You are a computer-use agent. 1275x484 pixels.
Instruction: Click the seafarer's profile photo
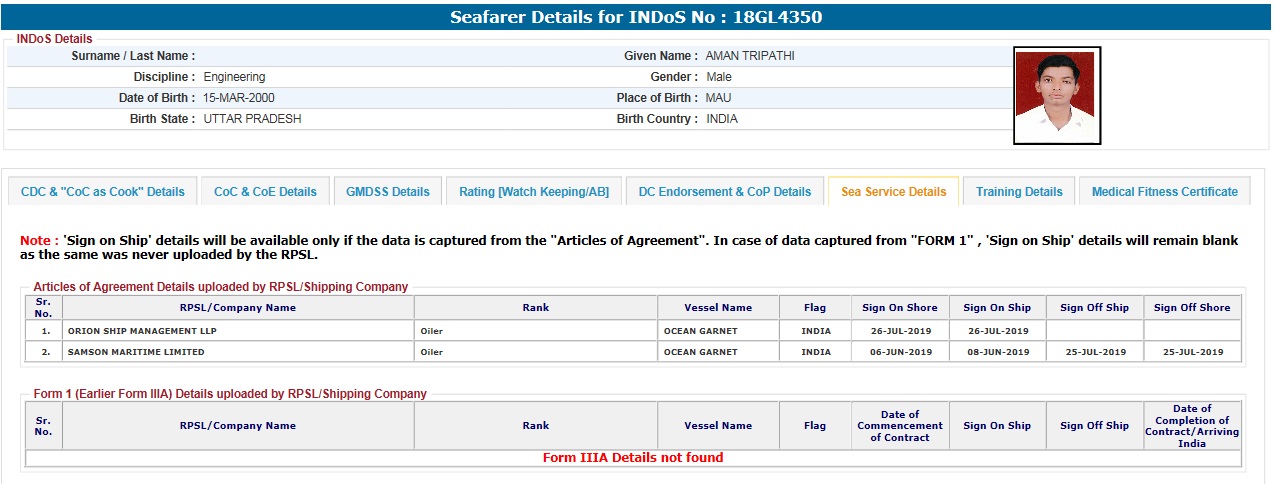(x=1056, y=96)
